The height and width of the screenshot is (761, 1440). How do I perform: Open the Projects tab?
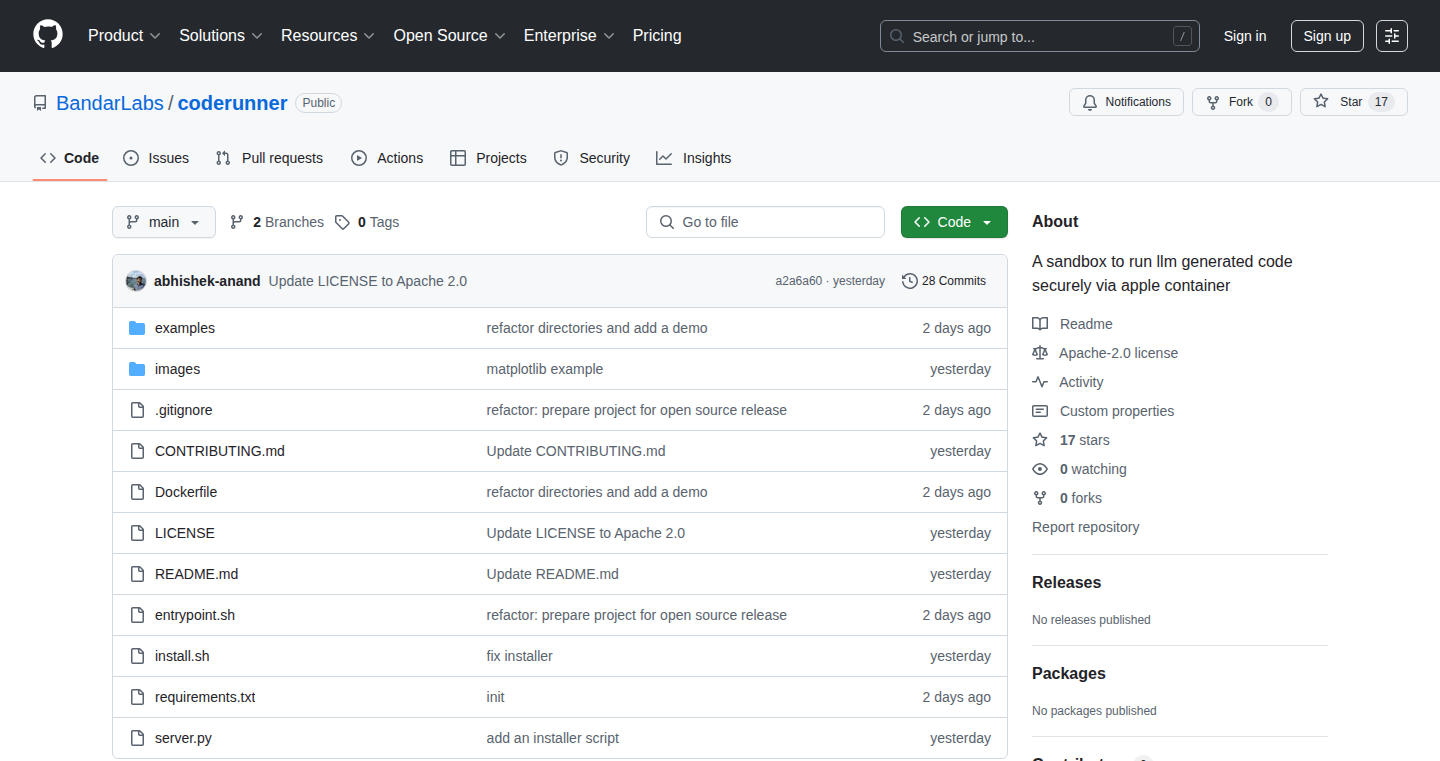(x=488, y=158)
